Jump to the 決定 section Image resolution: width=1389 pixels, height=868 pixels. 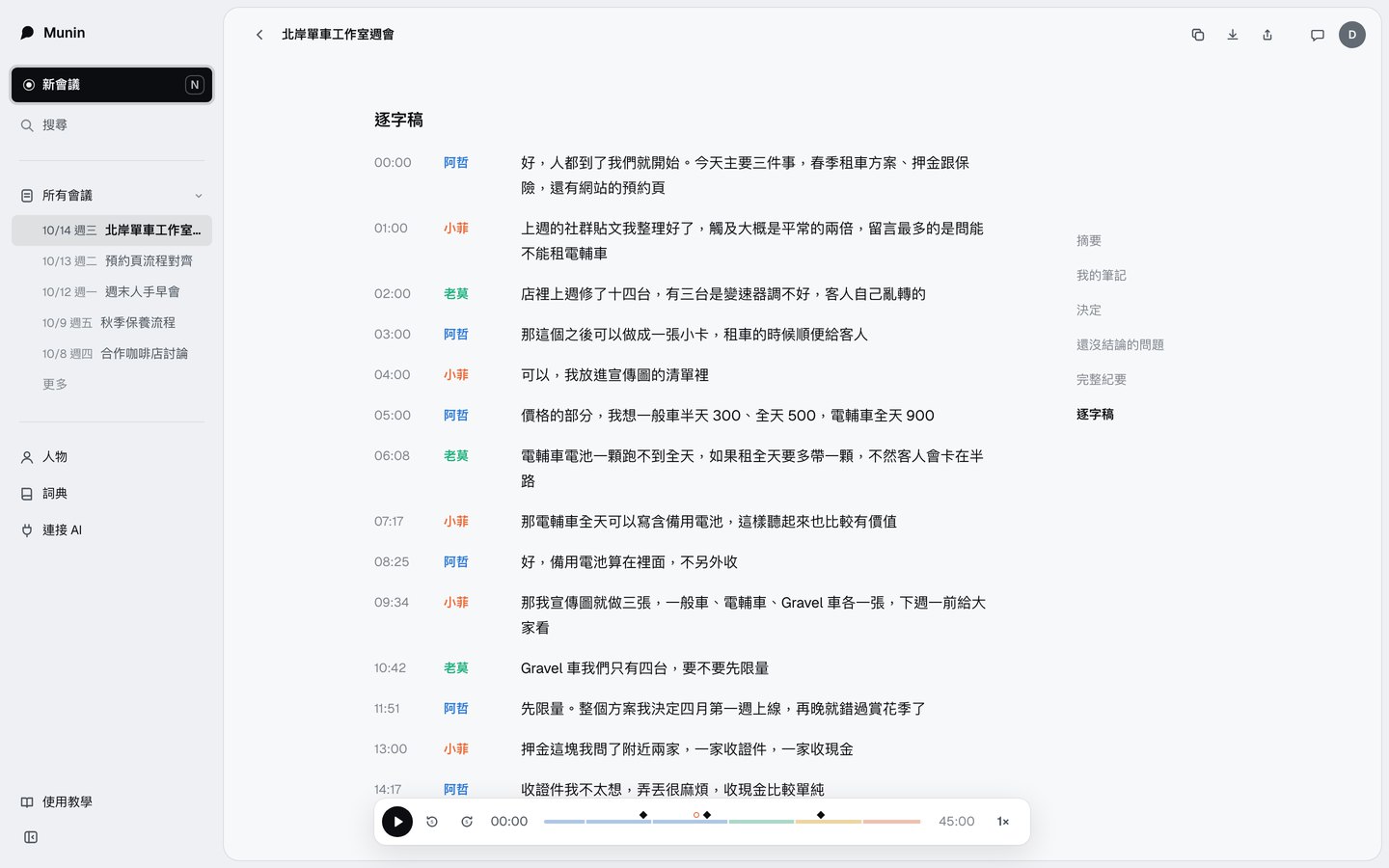(x=1089, y=311)
